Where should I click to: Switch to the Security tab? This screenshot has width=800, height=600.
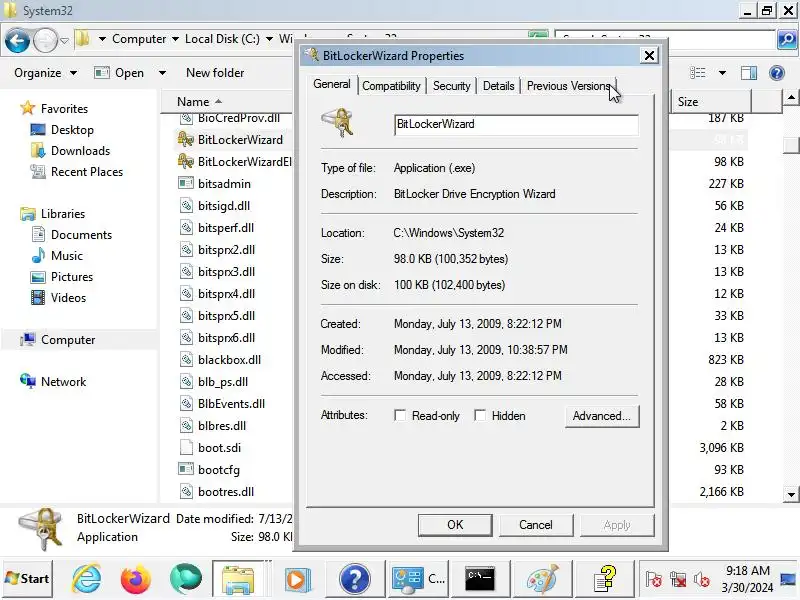(x=452, y=86)
